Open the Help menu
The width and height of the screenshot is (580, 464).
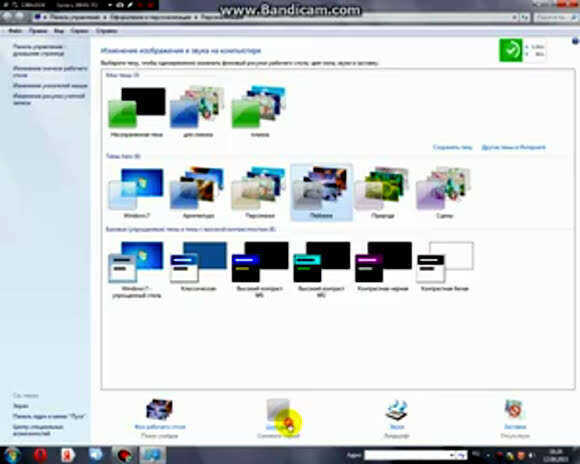coord(107,31)
